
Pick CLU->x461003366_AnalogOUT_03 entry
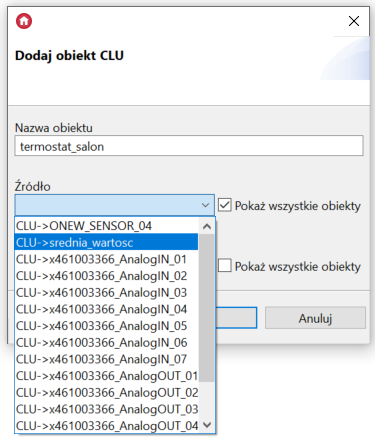(106, 409)
